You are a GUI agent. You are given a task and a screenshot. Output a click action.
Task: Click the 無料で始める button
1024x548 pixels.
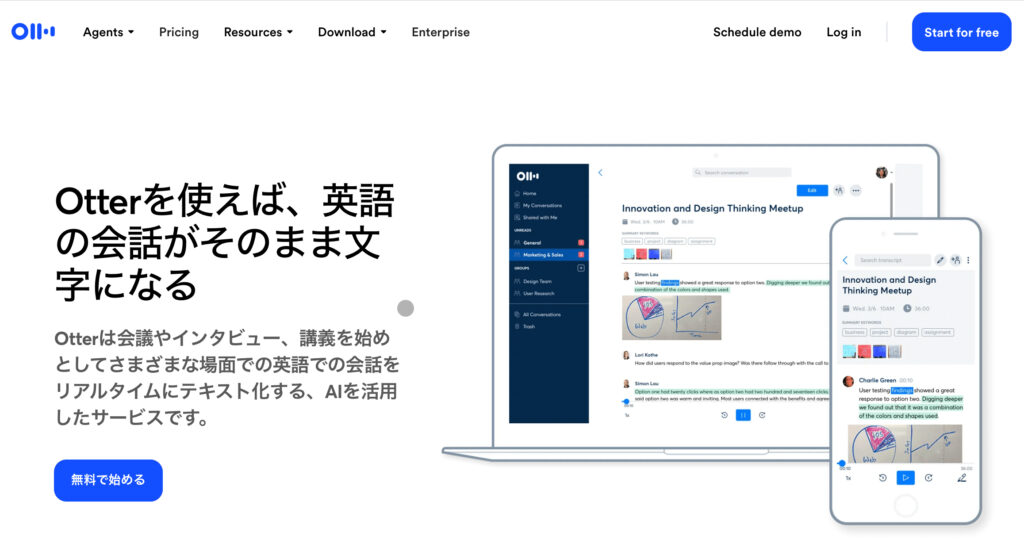(x=108, y=480)
